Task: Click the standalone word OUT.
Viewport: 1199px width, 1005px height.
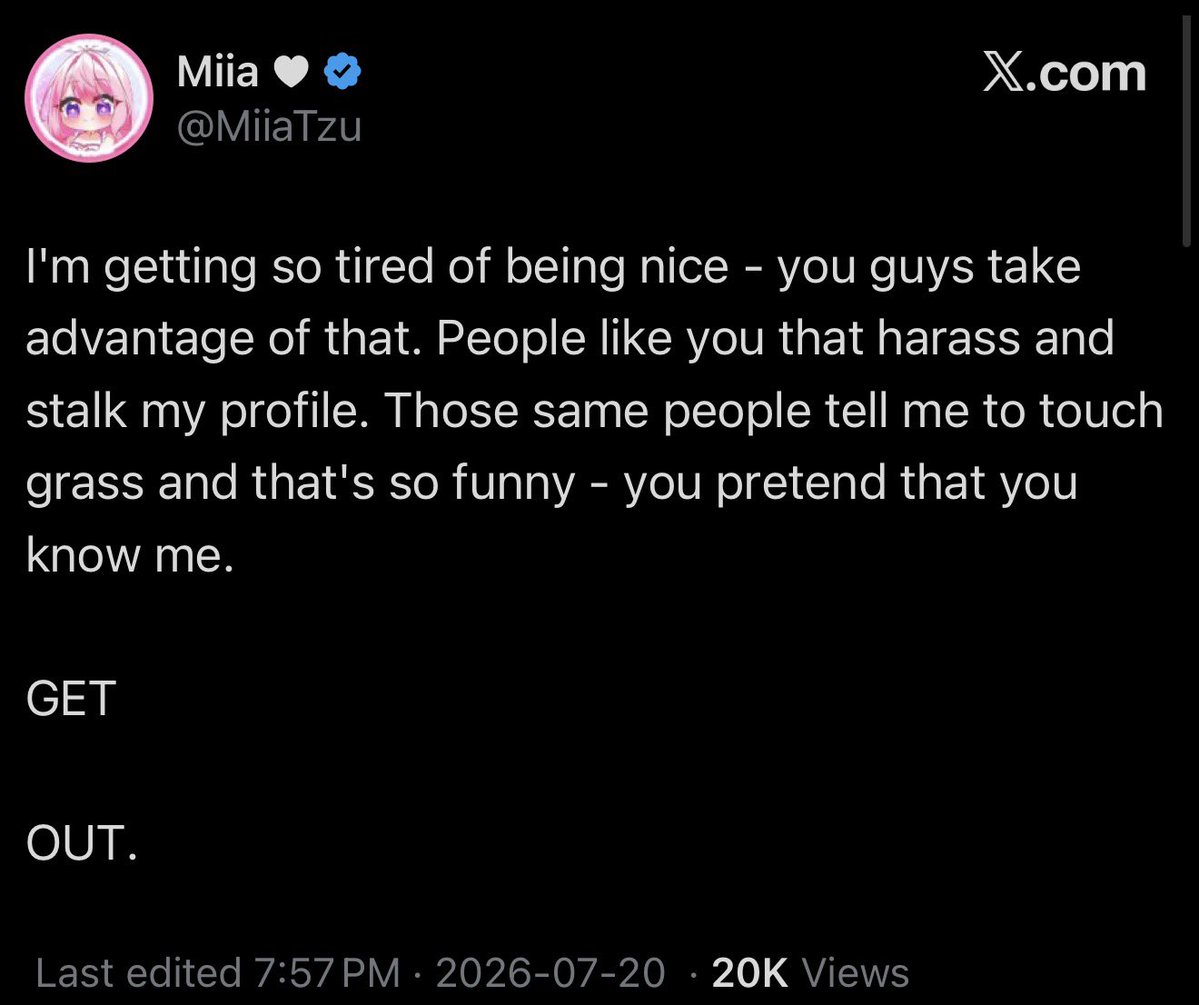Action: tap(82, 842)
